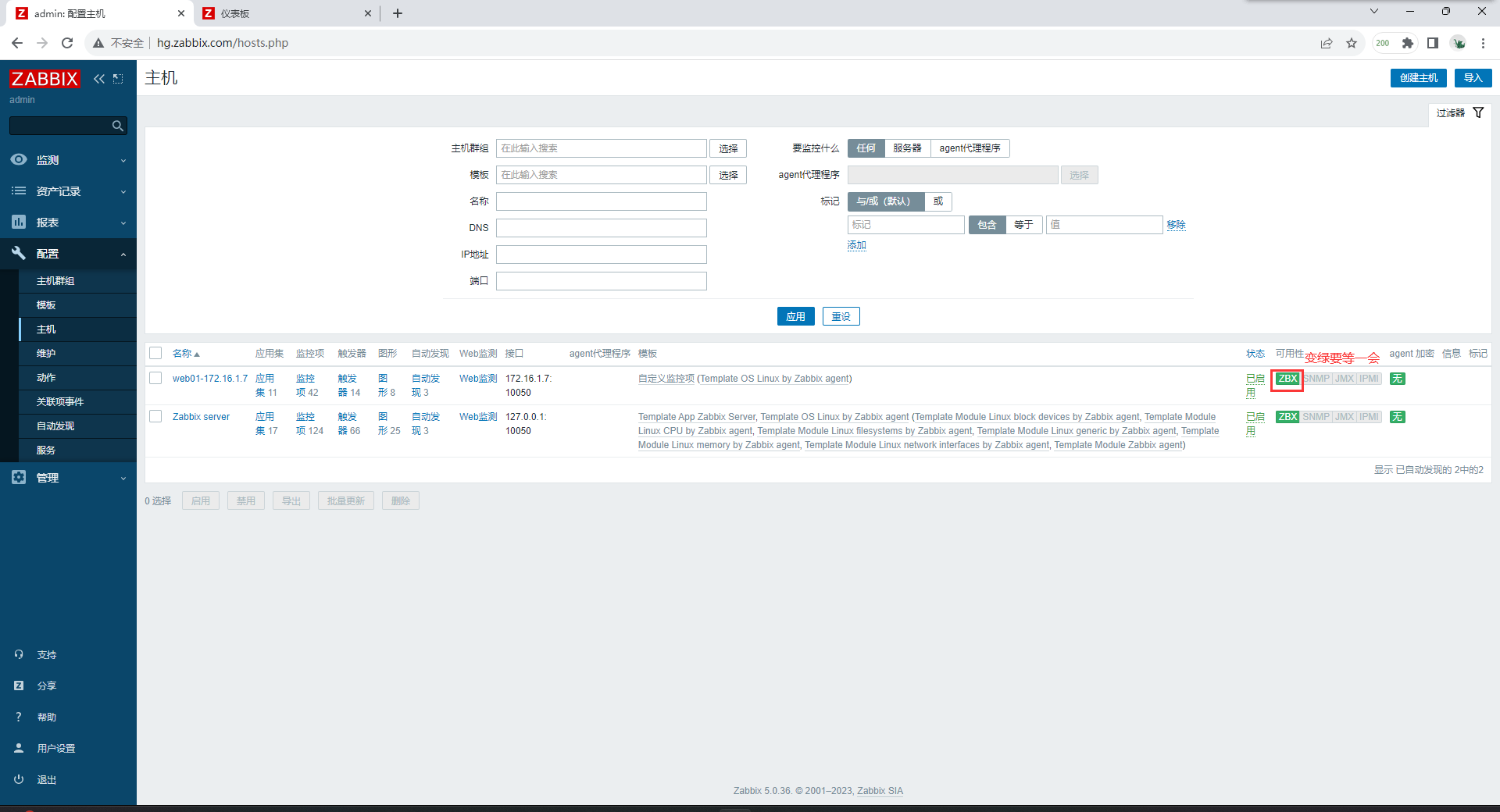The image size is (1500, 812).
Task: Open 主机群组 in the configuration submenu
Action: pos(77,281)
